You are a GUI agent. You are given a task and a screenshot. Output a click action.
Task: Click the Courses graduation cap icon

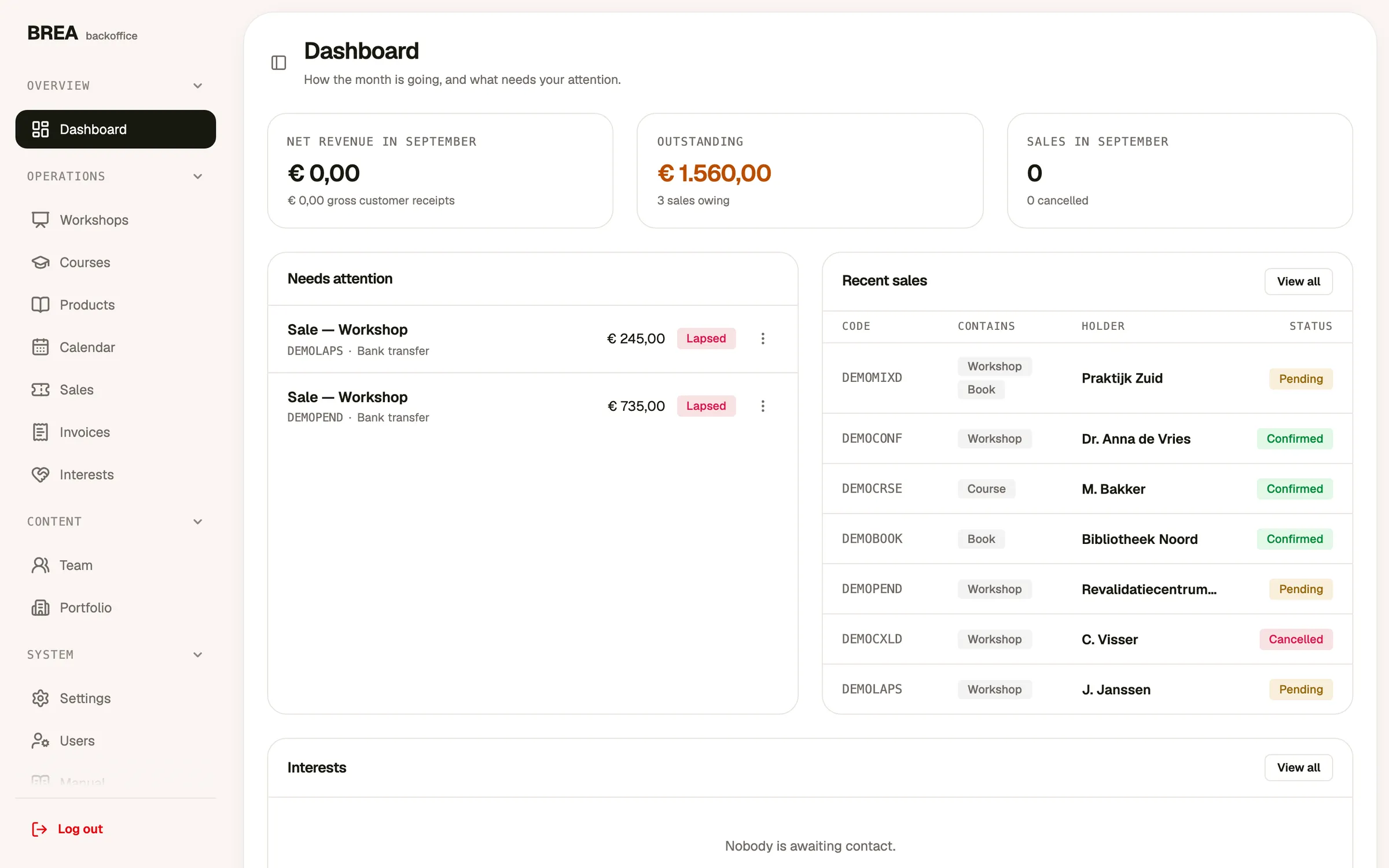tap(40, 262)
